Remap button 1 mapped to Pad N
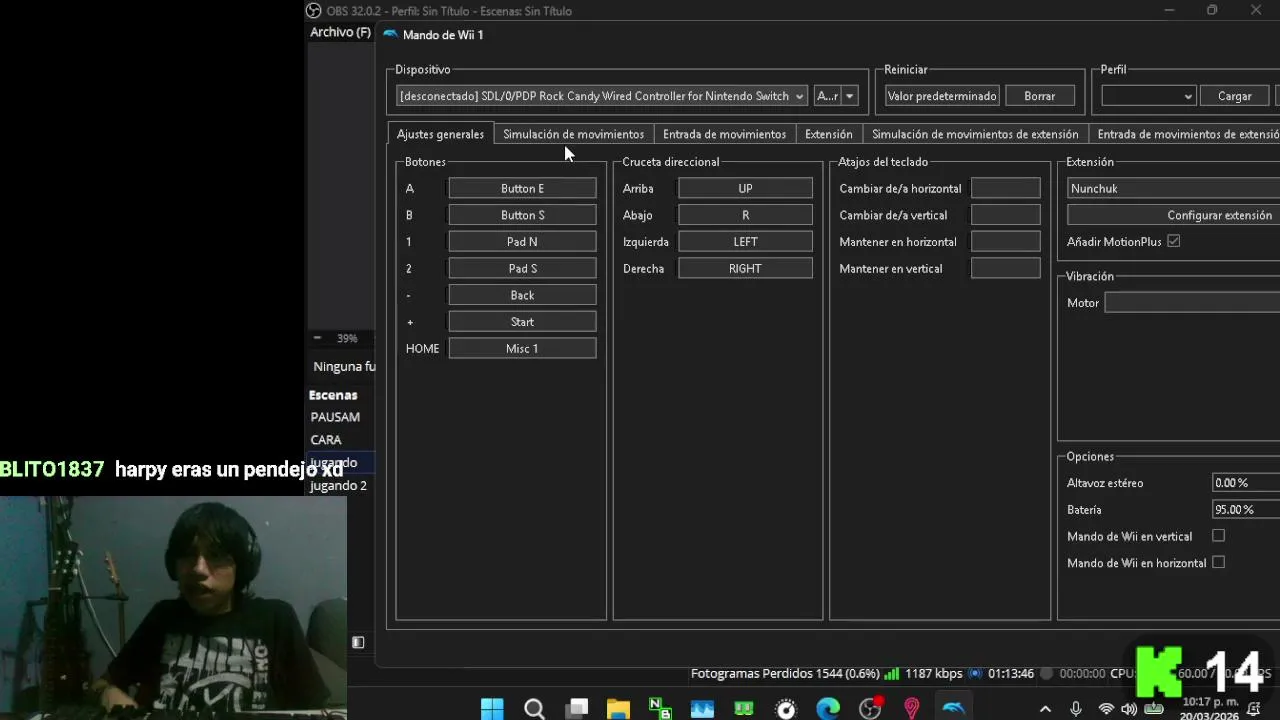This screenshot has height=720, width=1280. [522, 241]
